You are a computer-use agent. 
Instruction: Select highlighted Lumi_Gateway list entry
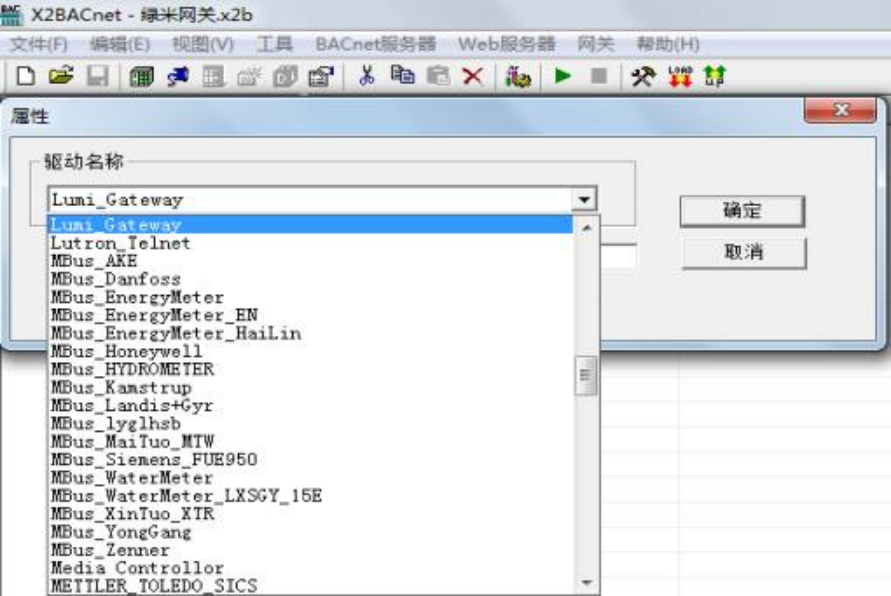click(x=311, y=224)
